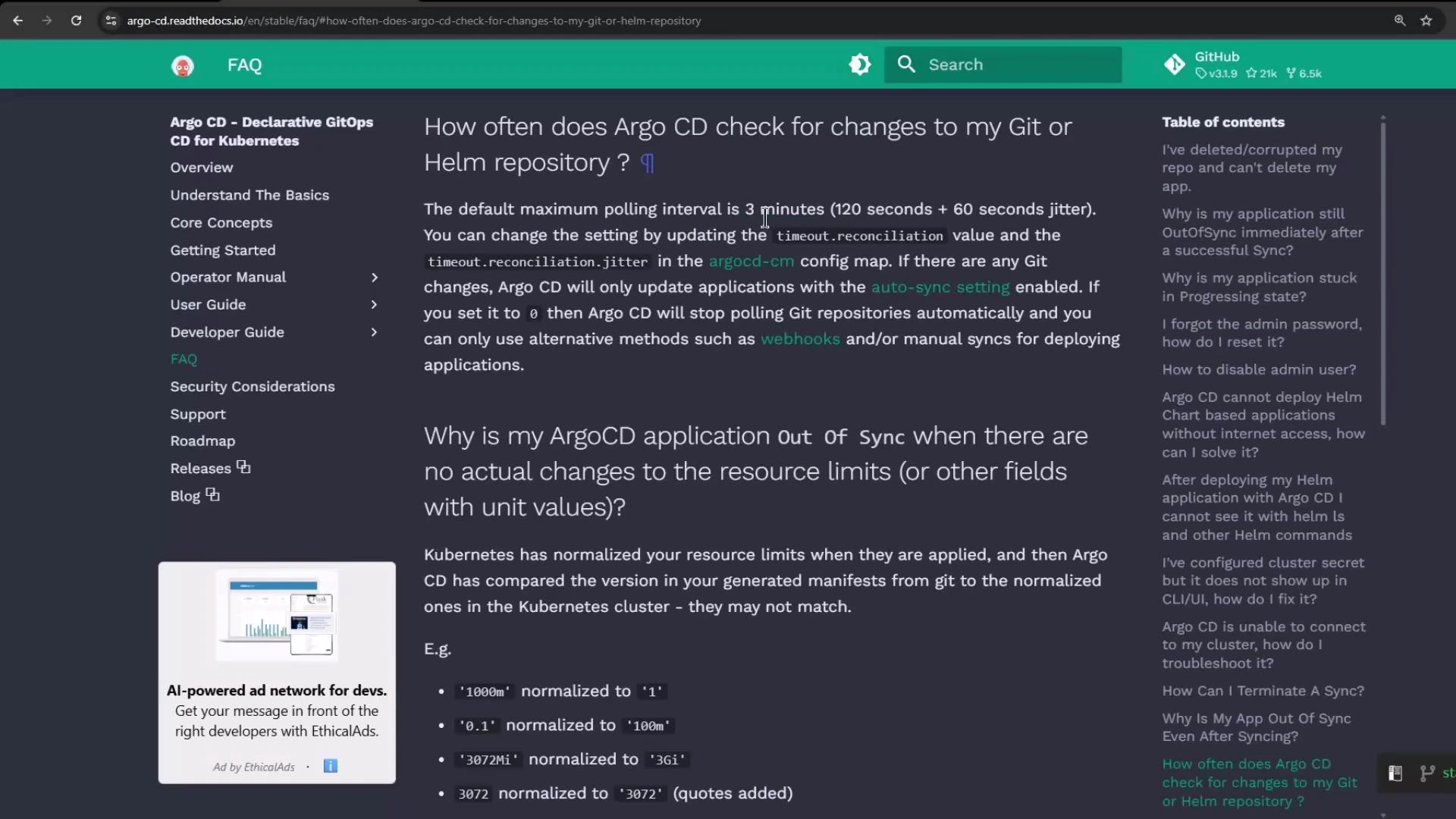This screenshot has width=1456, height=819.
Task: Open the webhooks link in the paragraph
Action: coord(800,339)
